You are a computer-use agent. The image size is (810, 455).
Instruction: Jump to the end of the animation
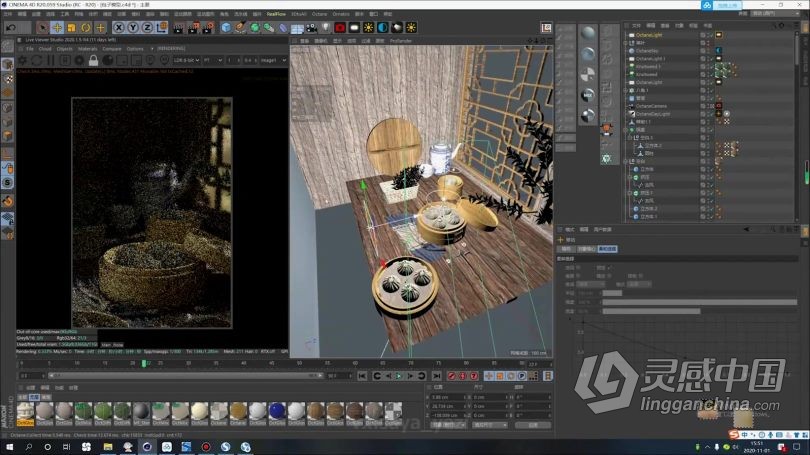pos(437,376)
